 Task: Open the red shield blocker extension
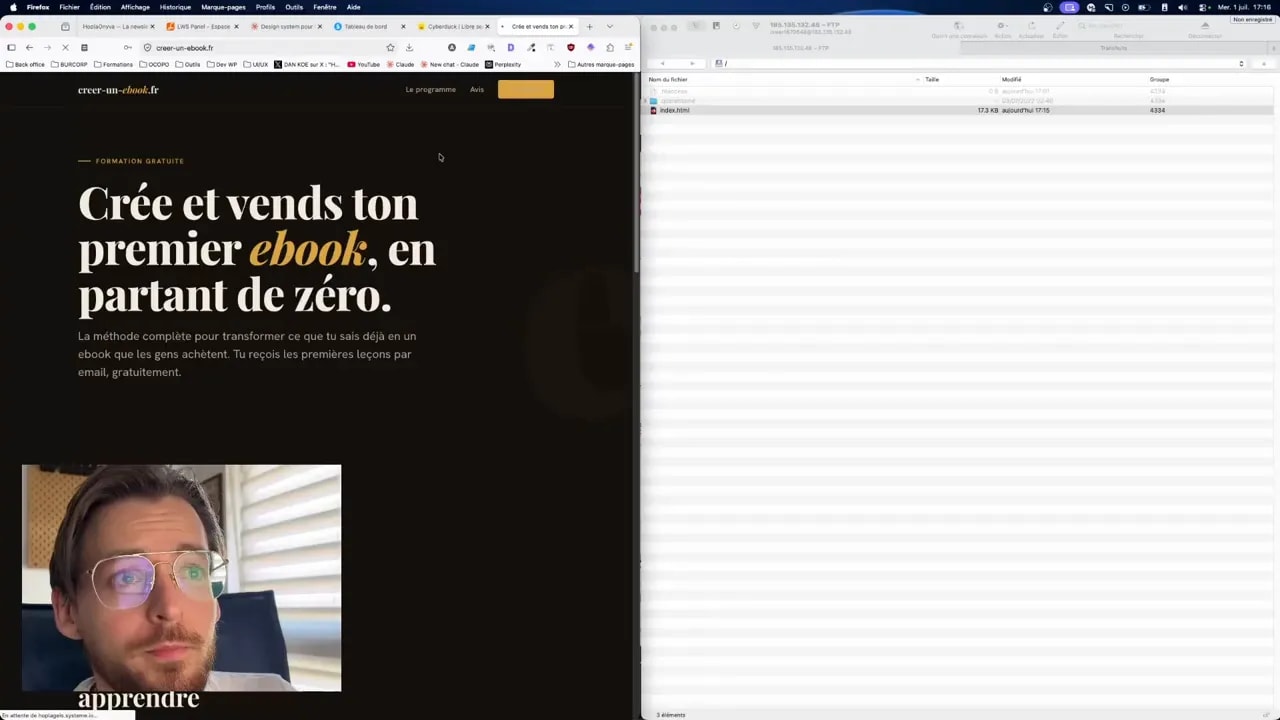point(571,47)
